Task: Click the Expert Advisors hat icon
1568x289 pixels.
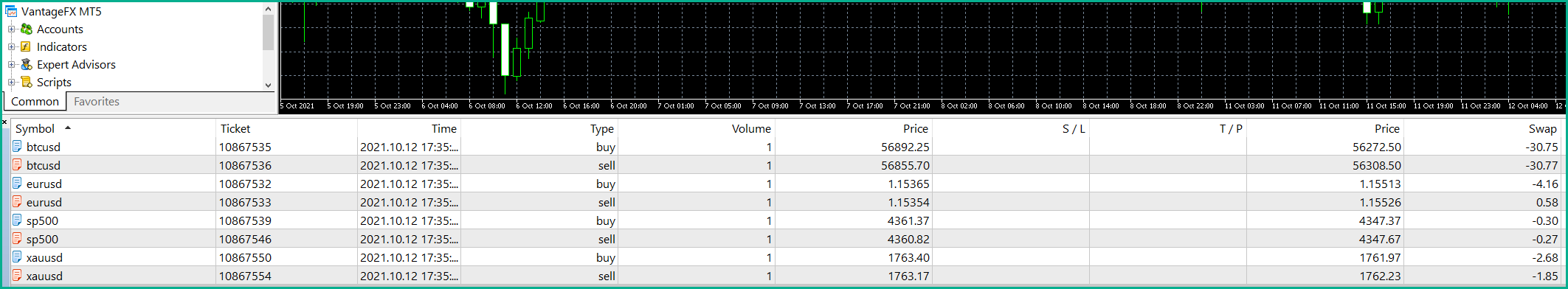Action: pos(27,64)
